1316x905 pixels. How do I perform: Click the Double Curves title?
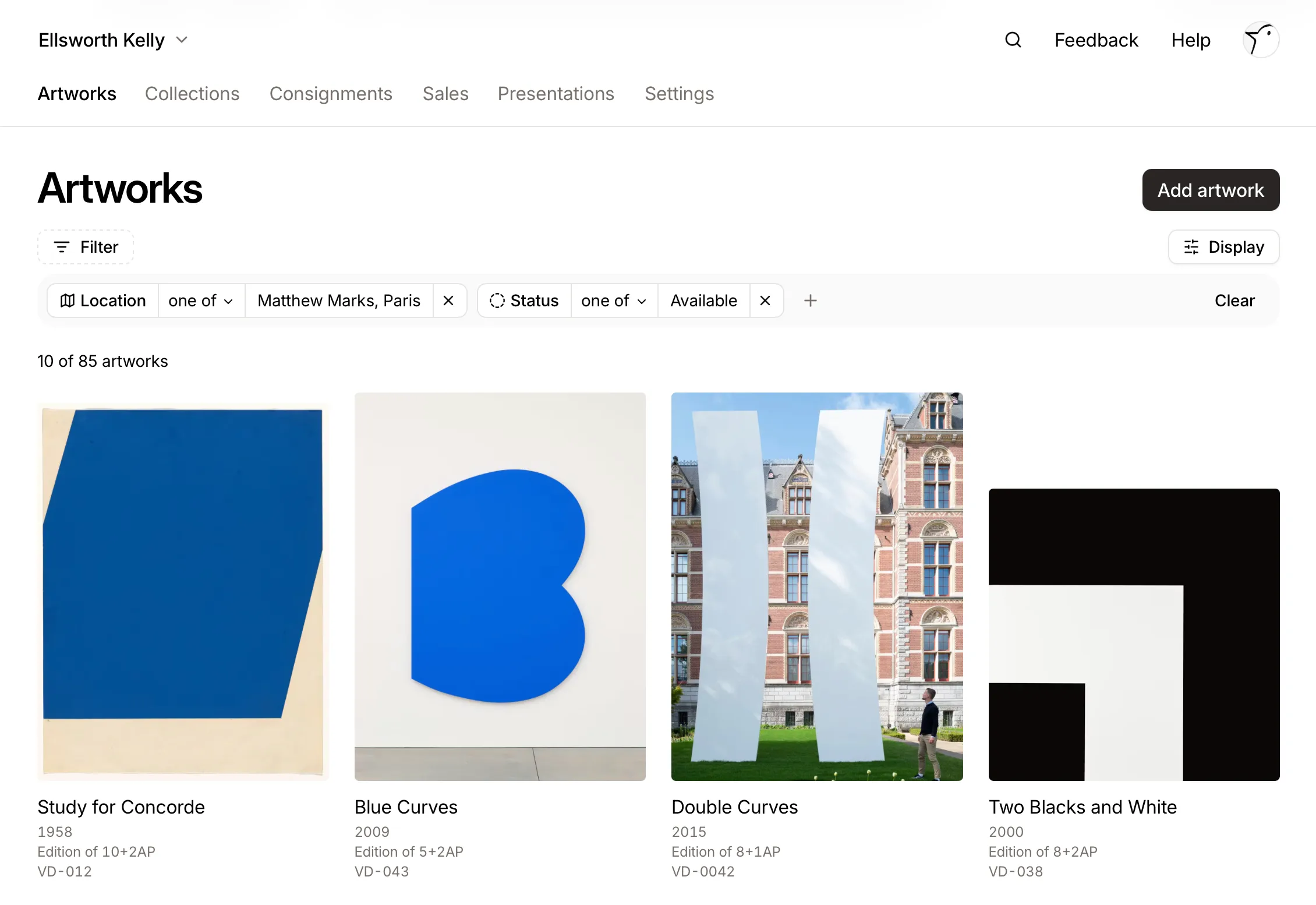click(x=734, y=807)
